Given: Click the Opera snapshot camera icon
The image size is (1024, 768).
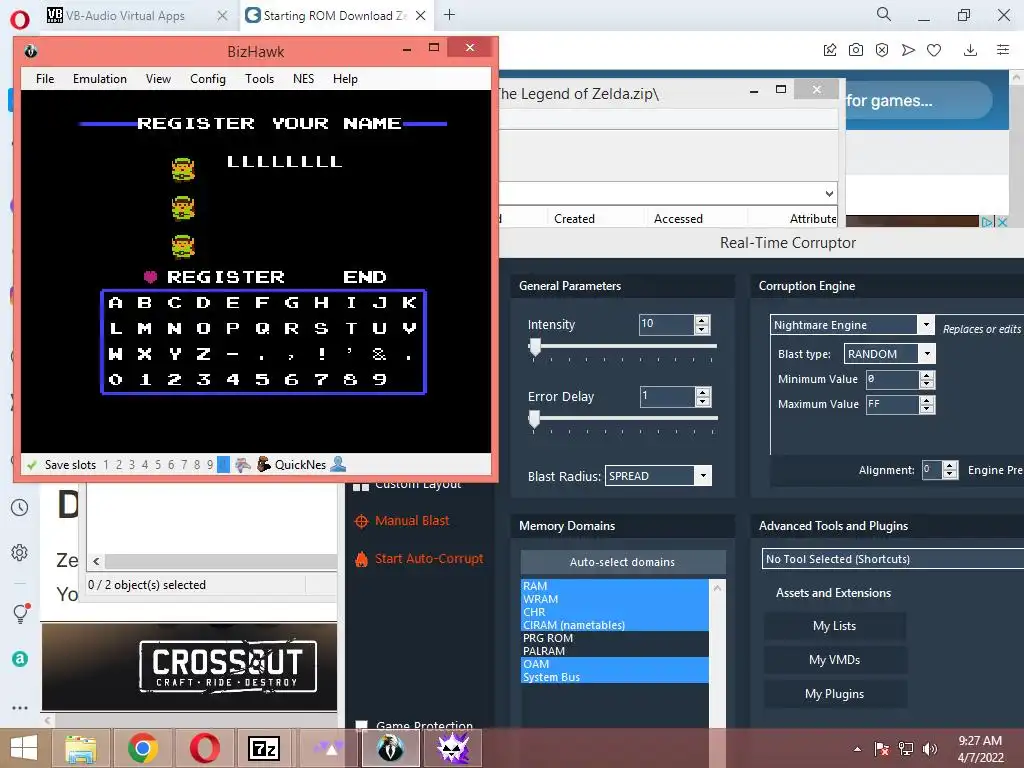Looking at the screenshot, I should tap(856, 50).
